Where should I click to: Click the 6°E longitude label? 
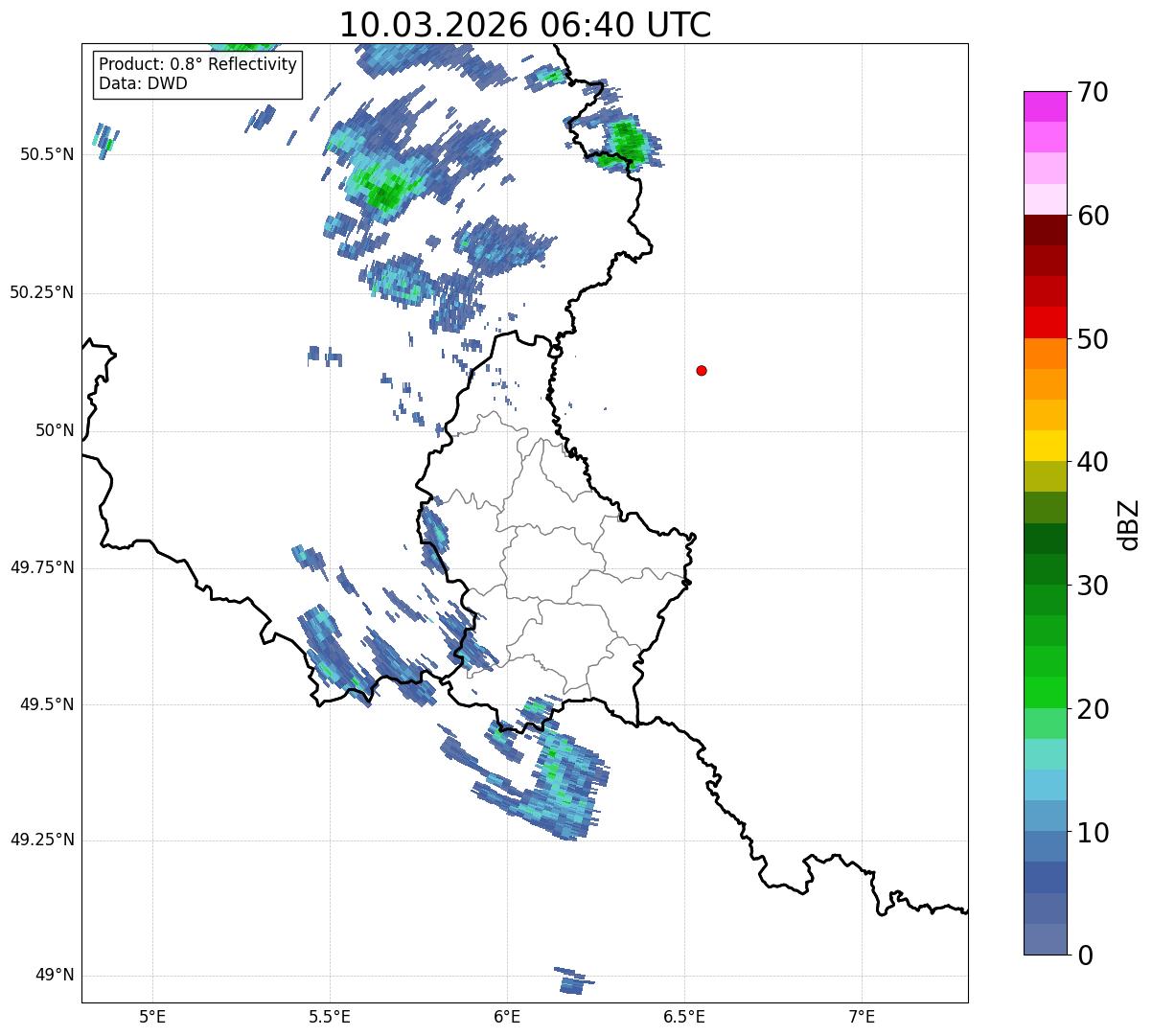pyautogui.click(x=507, y=1018)
